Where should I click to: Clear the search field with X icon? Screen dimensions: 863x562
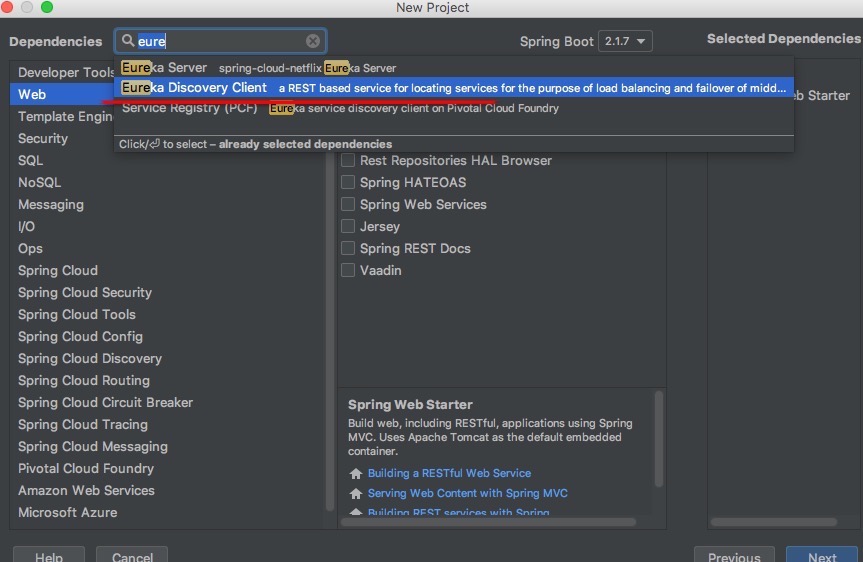click(313, 41)
